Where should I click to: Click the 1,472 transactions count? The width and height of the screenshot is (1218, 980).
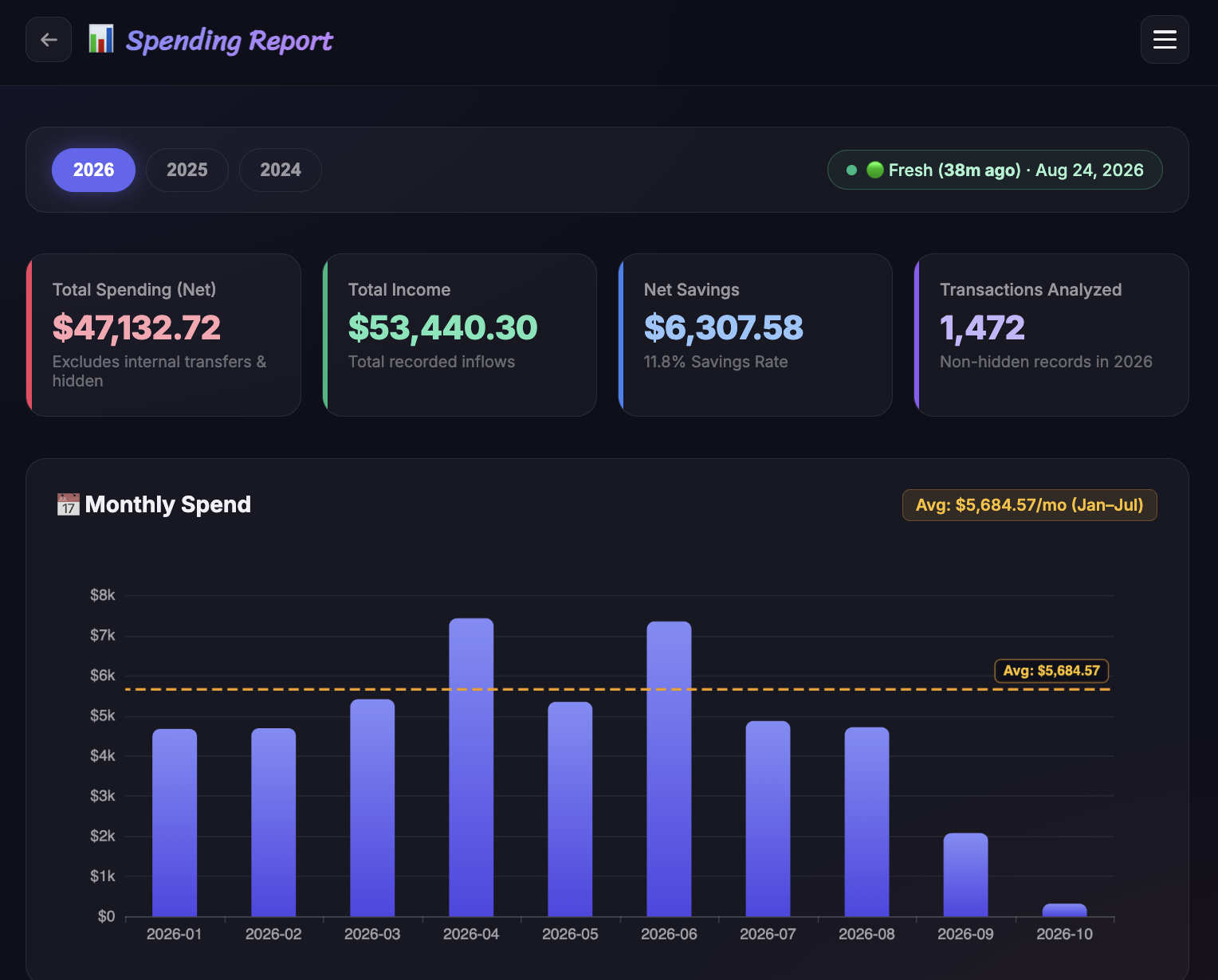[x=982, y=327]
